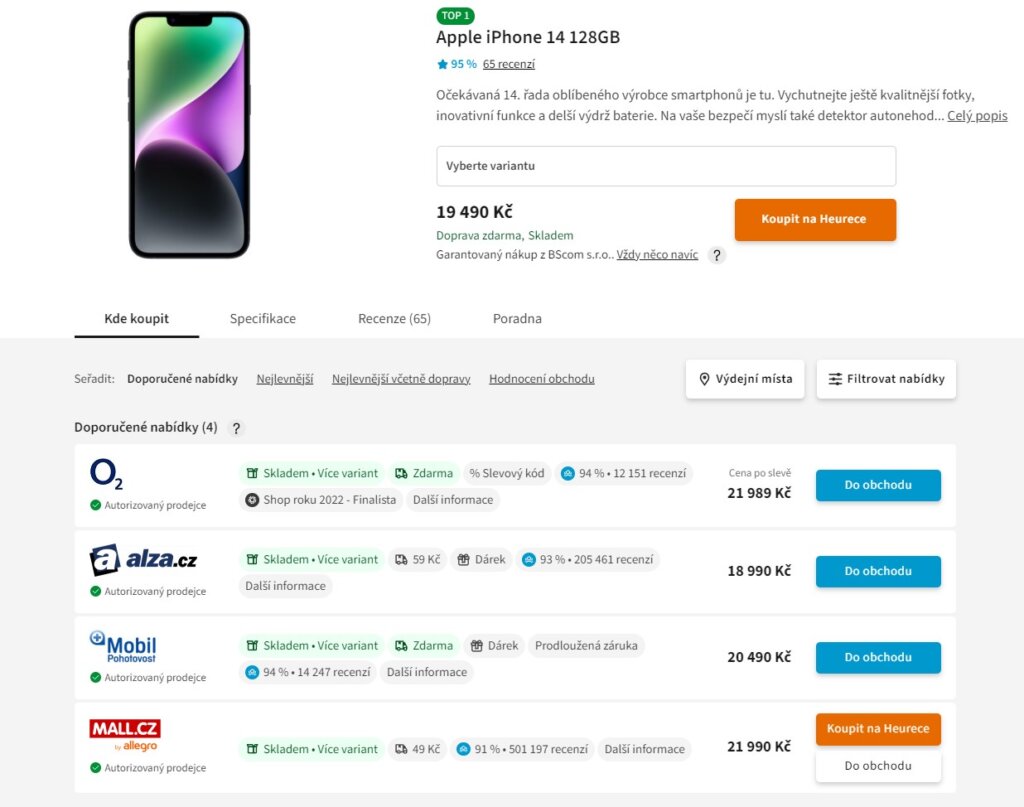Click the question mark next to Vždy něco navíc
This screenshot has height=807, width=1024.
click(x=716, y=255)
